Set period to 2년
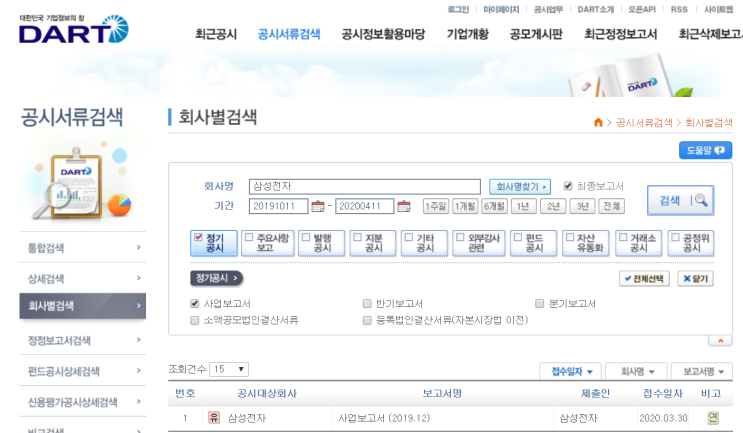Viewport: 743px width, 433px height. tap(553, 206)
